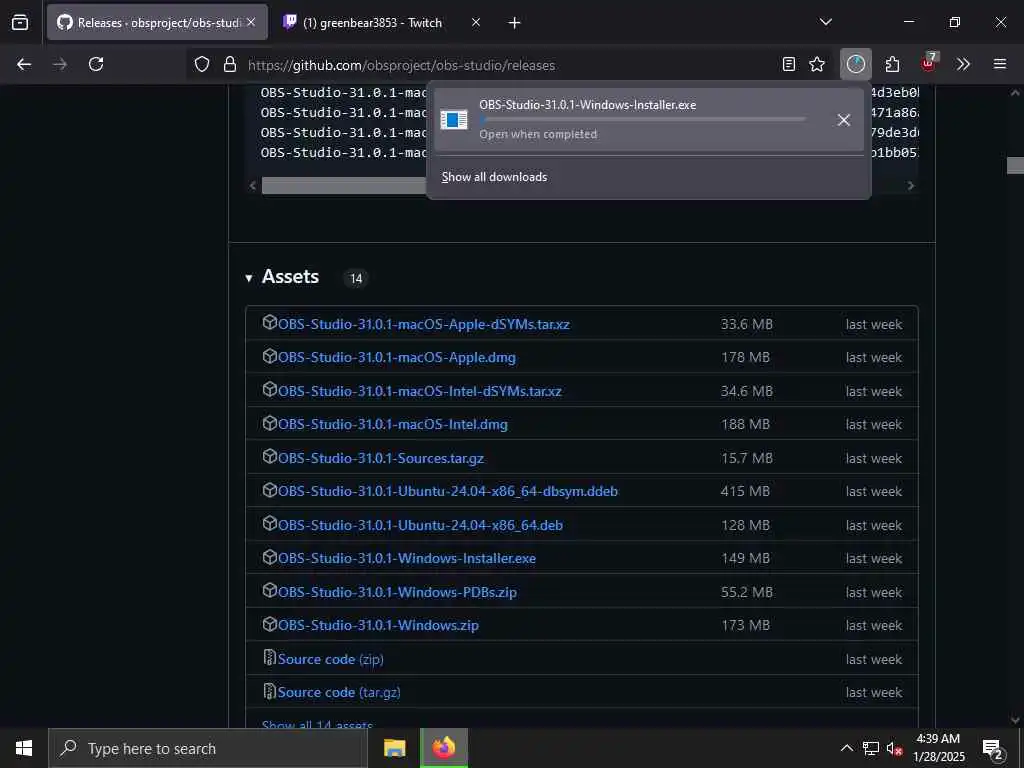Download OBS-Studio-31.0.1-Sources.tar.gz

(x=381, y=458)
